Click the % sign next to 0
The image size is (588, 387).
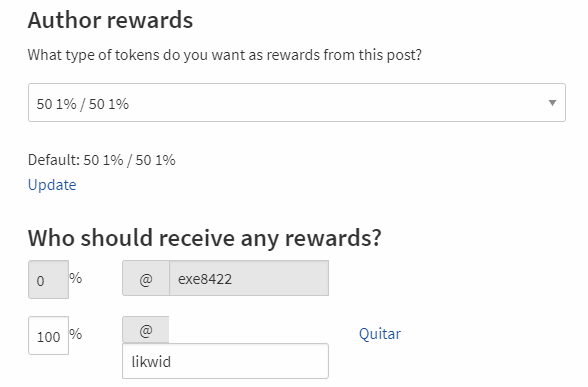[76, 278]
